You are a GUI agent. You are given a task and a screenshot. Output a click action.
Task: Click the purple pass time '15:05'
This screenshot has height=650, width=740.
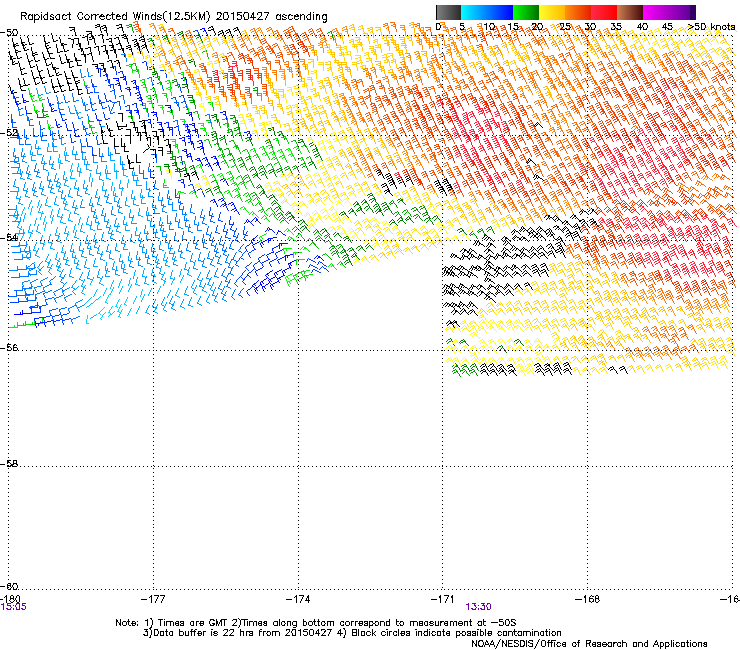(x=13, y=607)
